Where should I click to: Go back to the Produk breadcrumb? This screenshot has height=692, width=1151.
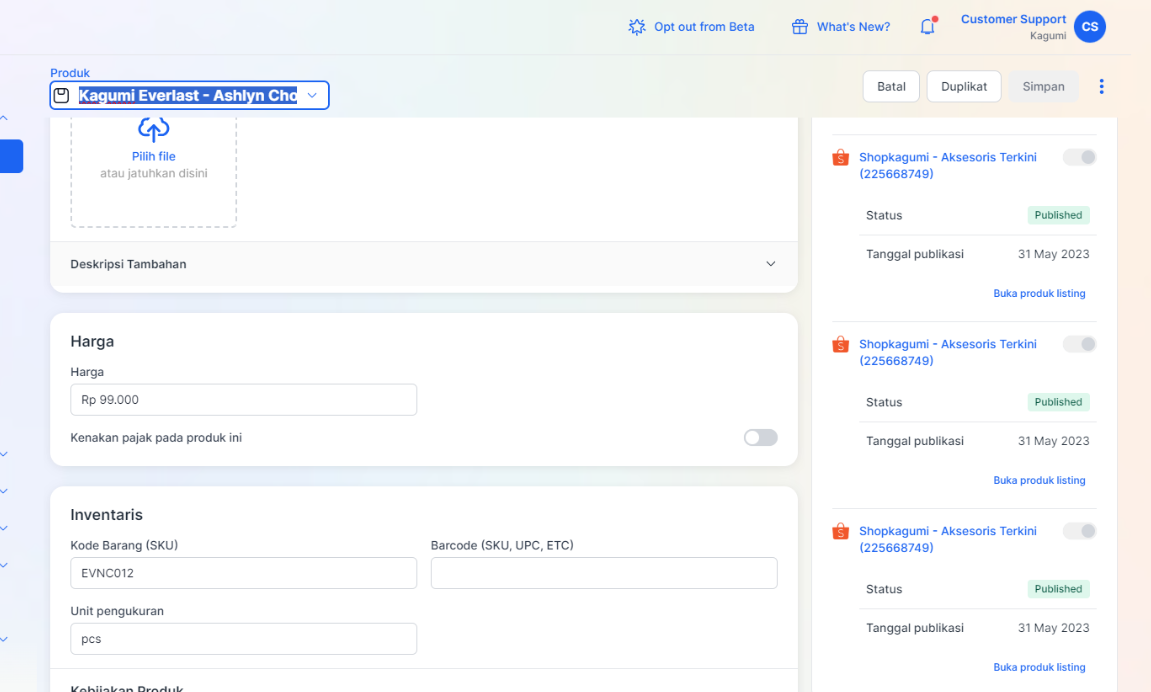point(70,73)
